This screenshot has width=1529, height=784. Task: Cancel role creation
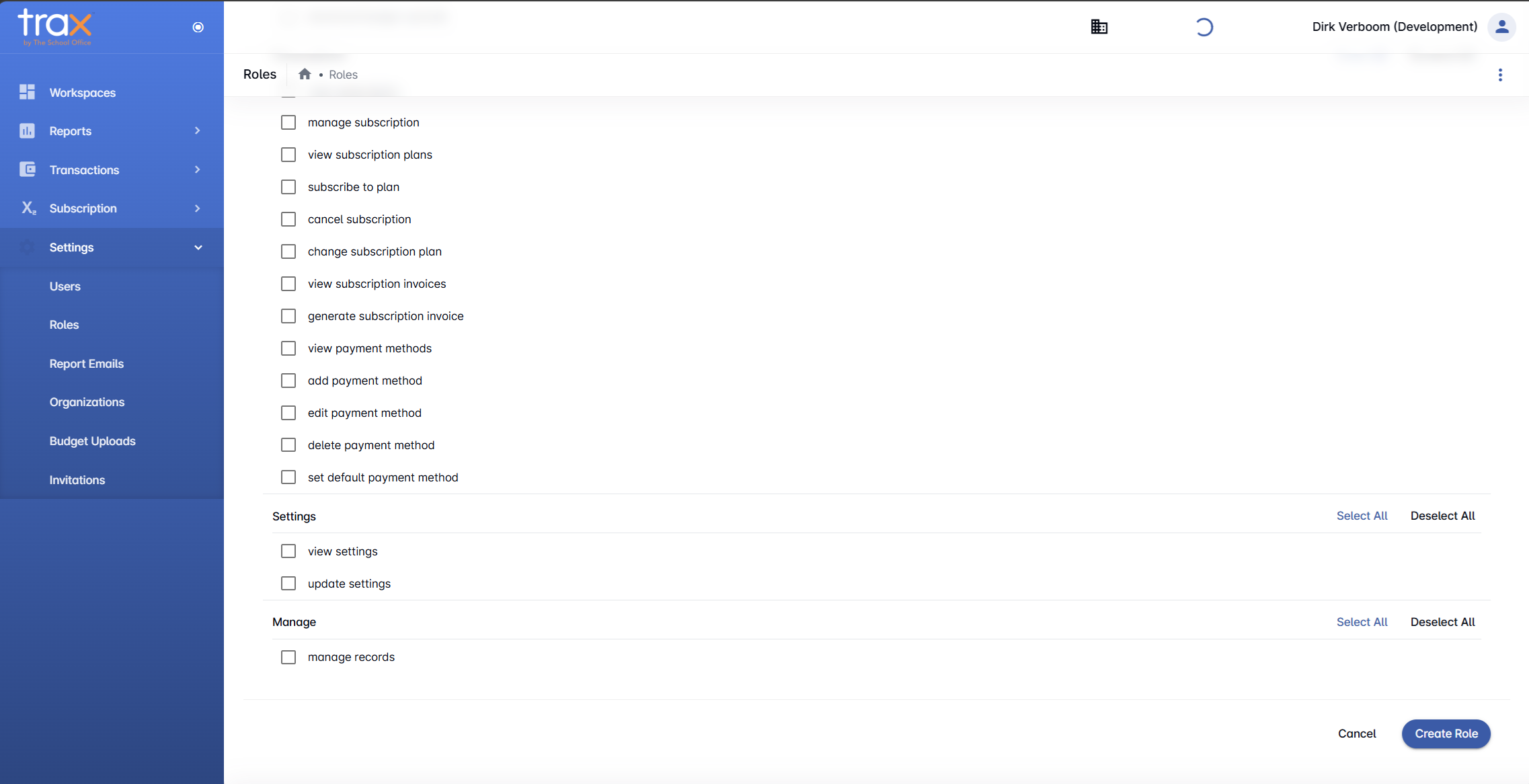(1357, 734)
